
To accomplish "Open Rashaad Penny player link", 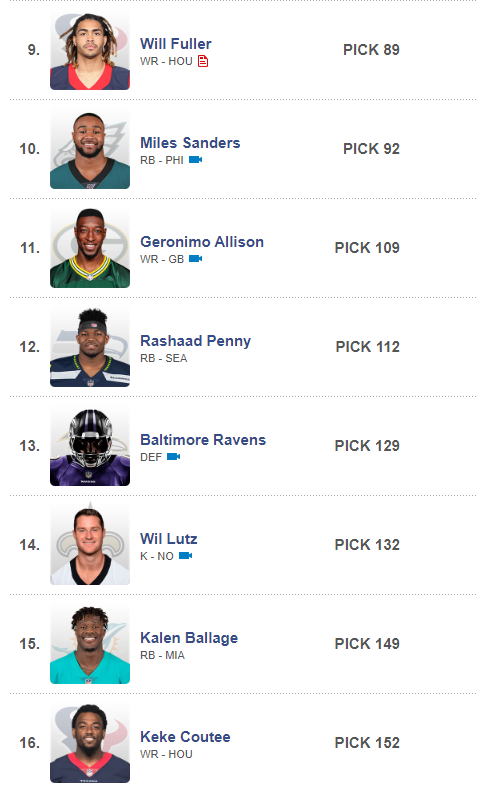I will [x=195, y=341].
